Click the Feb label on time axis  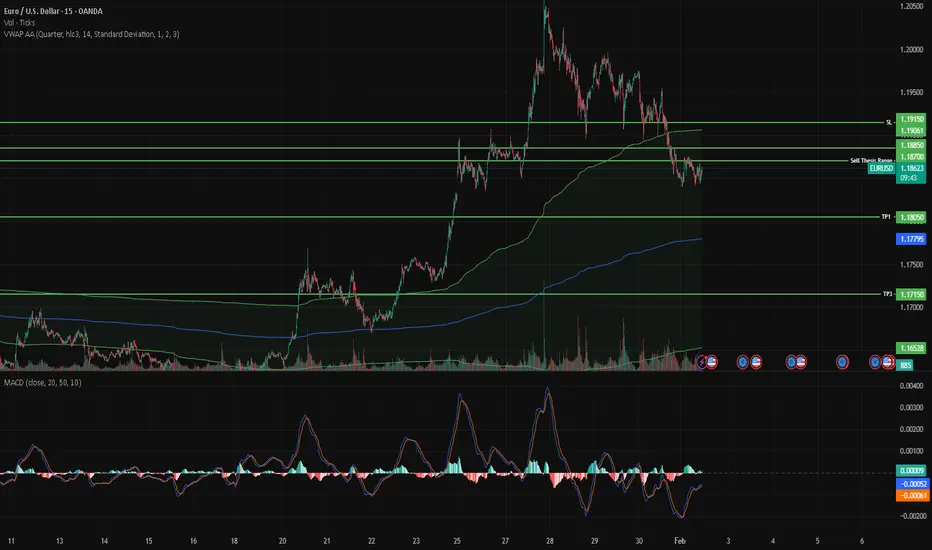coord(680,540)
